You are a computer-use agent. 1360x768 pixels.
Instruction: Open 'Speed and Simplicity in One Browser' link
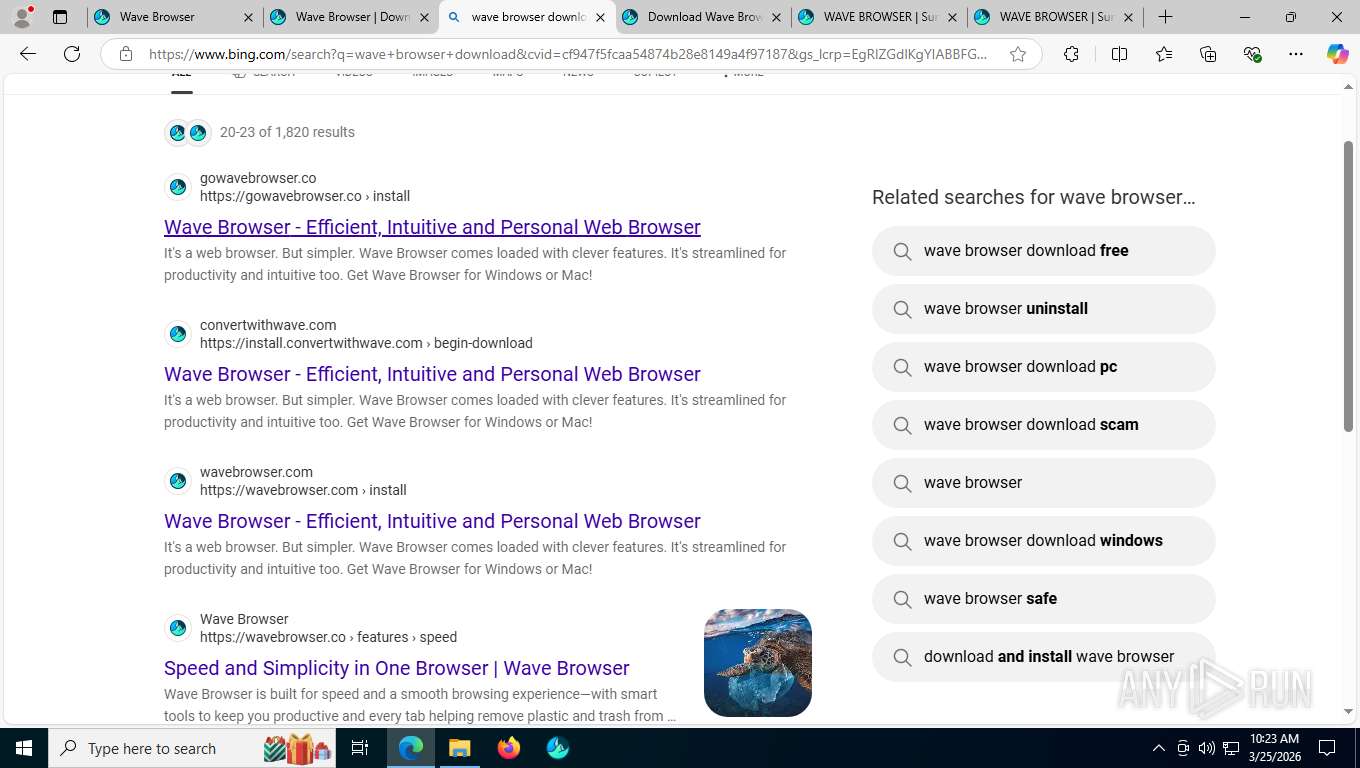pyautogui.click(x=397, y=668)
